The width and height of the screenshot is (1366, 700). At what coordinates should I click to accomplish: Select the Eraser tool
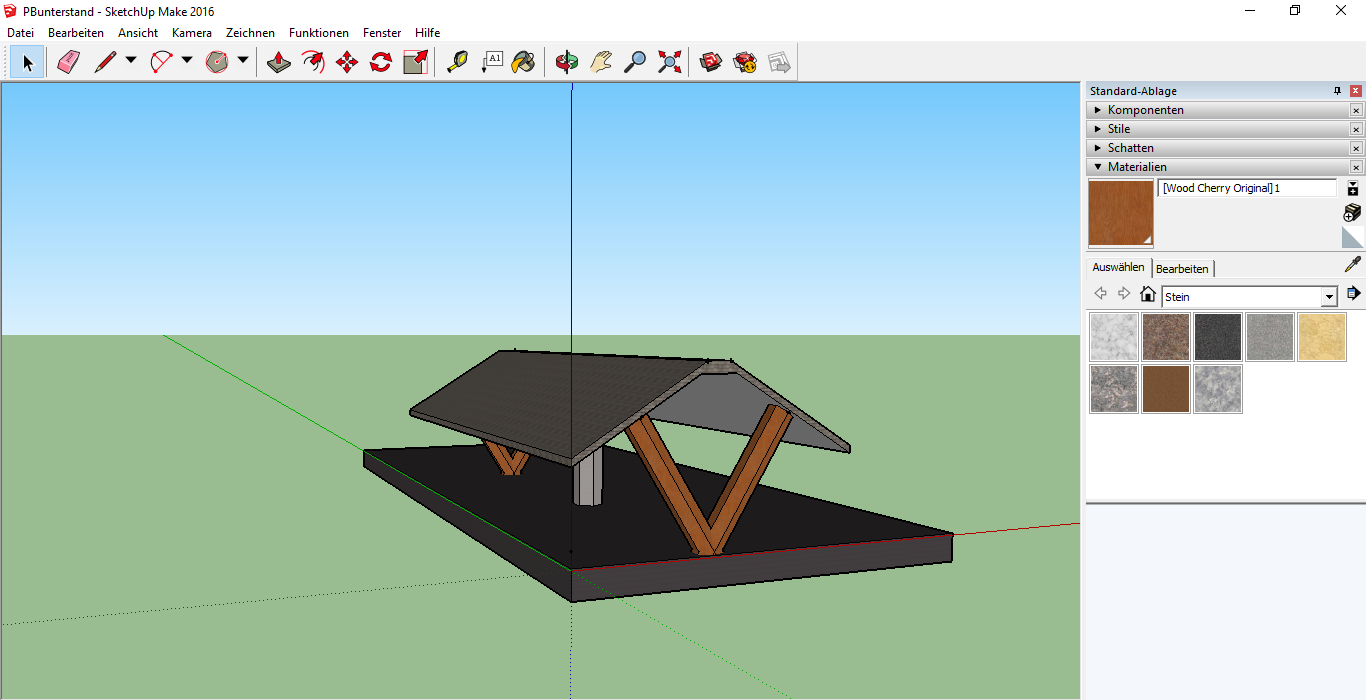[68, 63]
